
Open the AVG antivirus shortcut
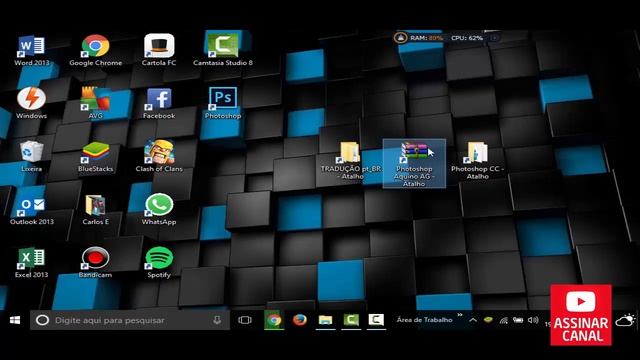pyautogui.click(x=95, y=103)
